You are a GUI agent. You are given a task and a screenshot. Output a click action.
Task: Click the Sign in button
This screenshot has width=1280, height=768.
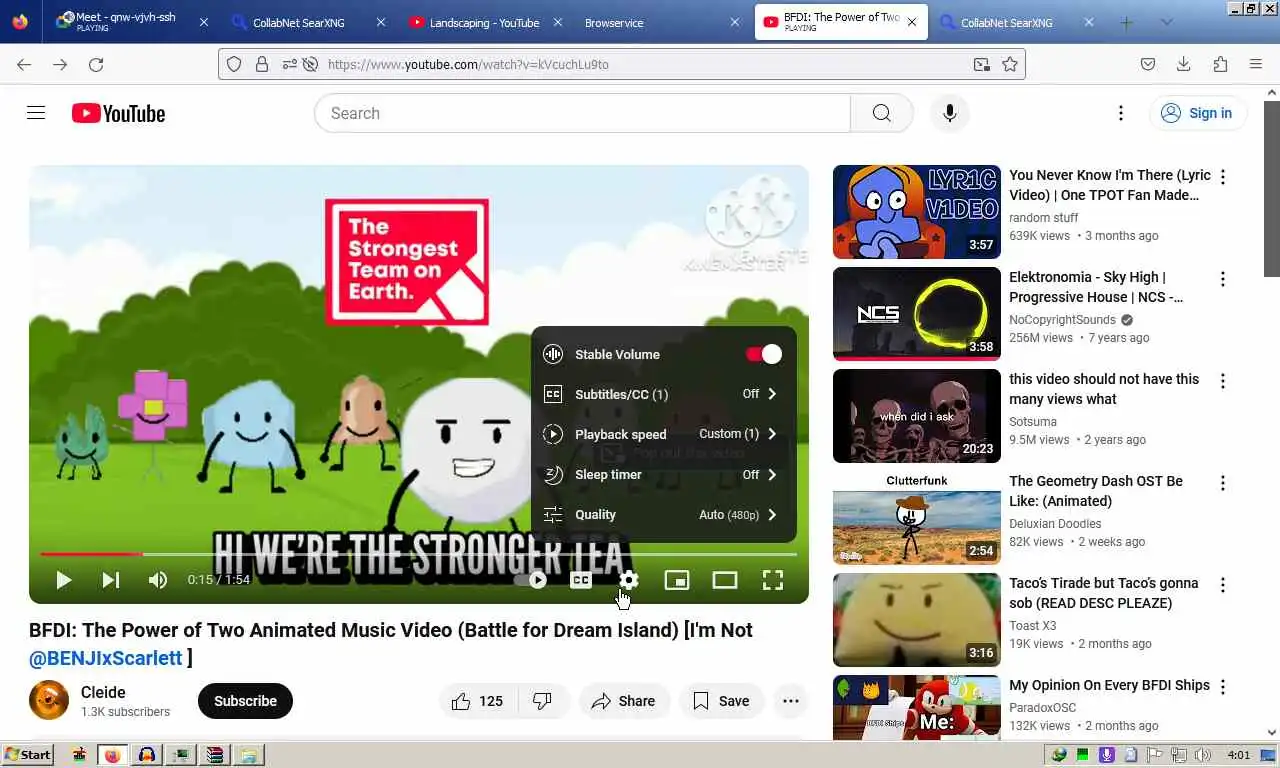click(x=1197, y=113)
